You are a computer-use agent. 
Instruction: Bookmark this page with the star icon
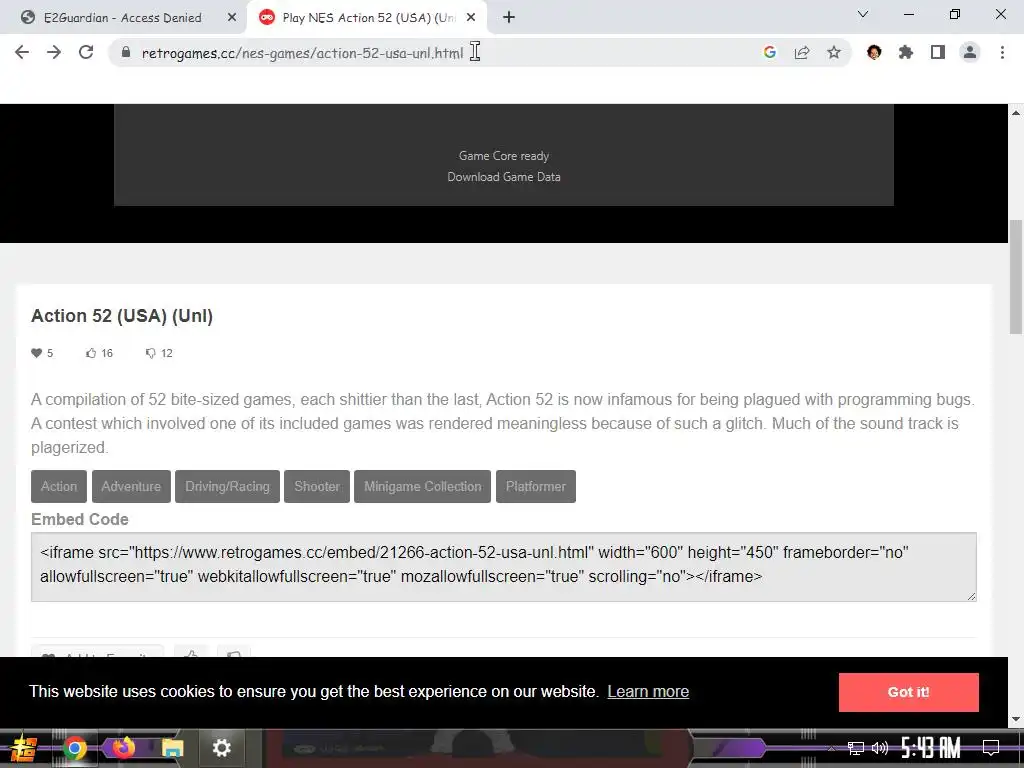coord(834,52)
